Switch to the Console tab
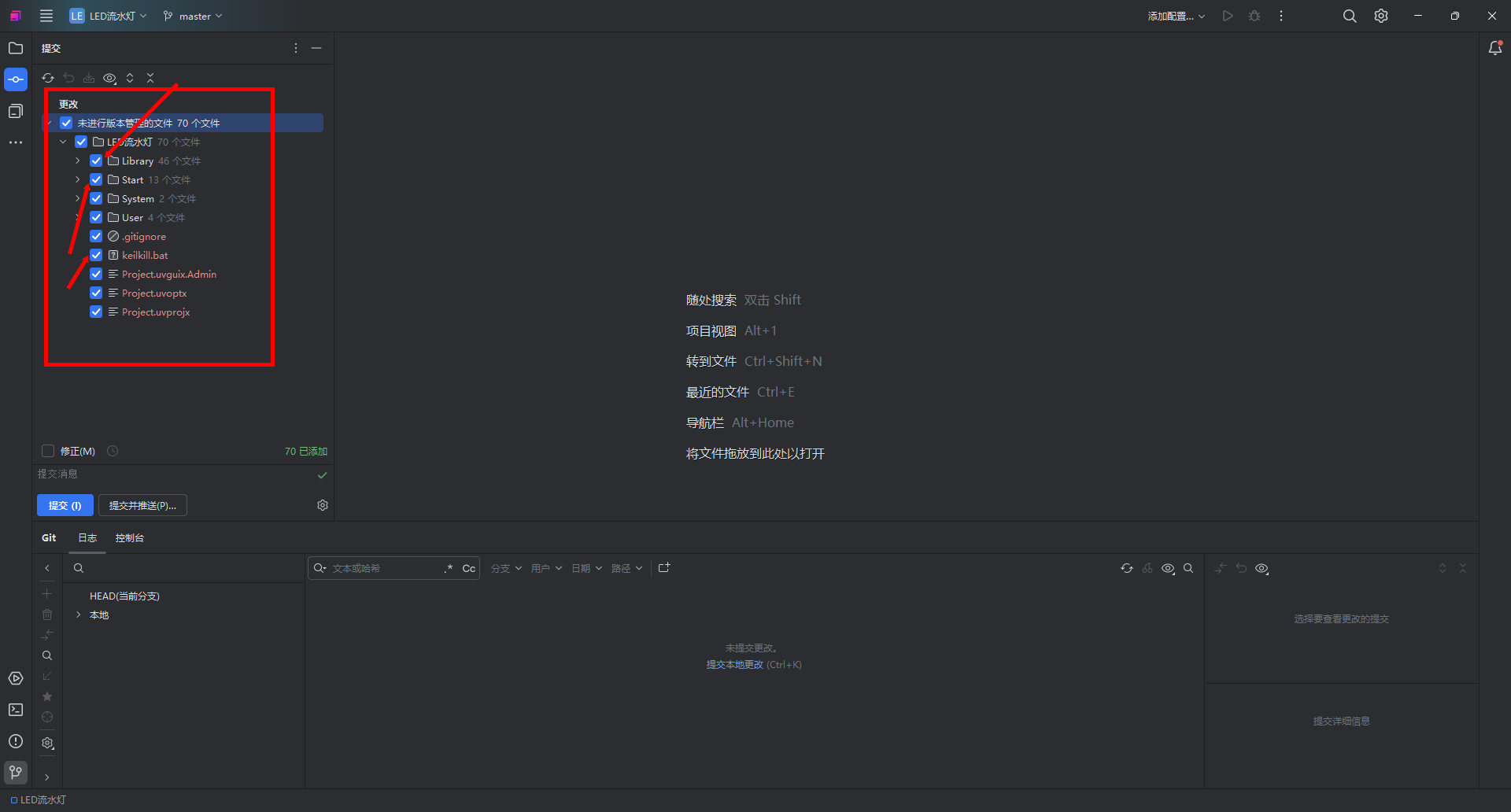The width and height of the screenshot is (1511, 812). point(130,538)
